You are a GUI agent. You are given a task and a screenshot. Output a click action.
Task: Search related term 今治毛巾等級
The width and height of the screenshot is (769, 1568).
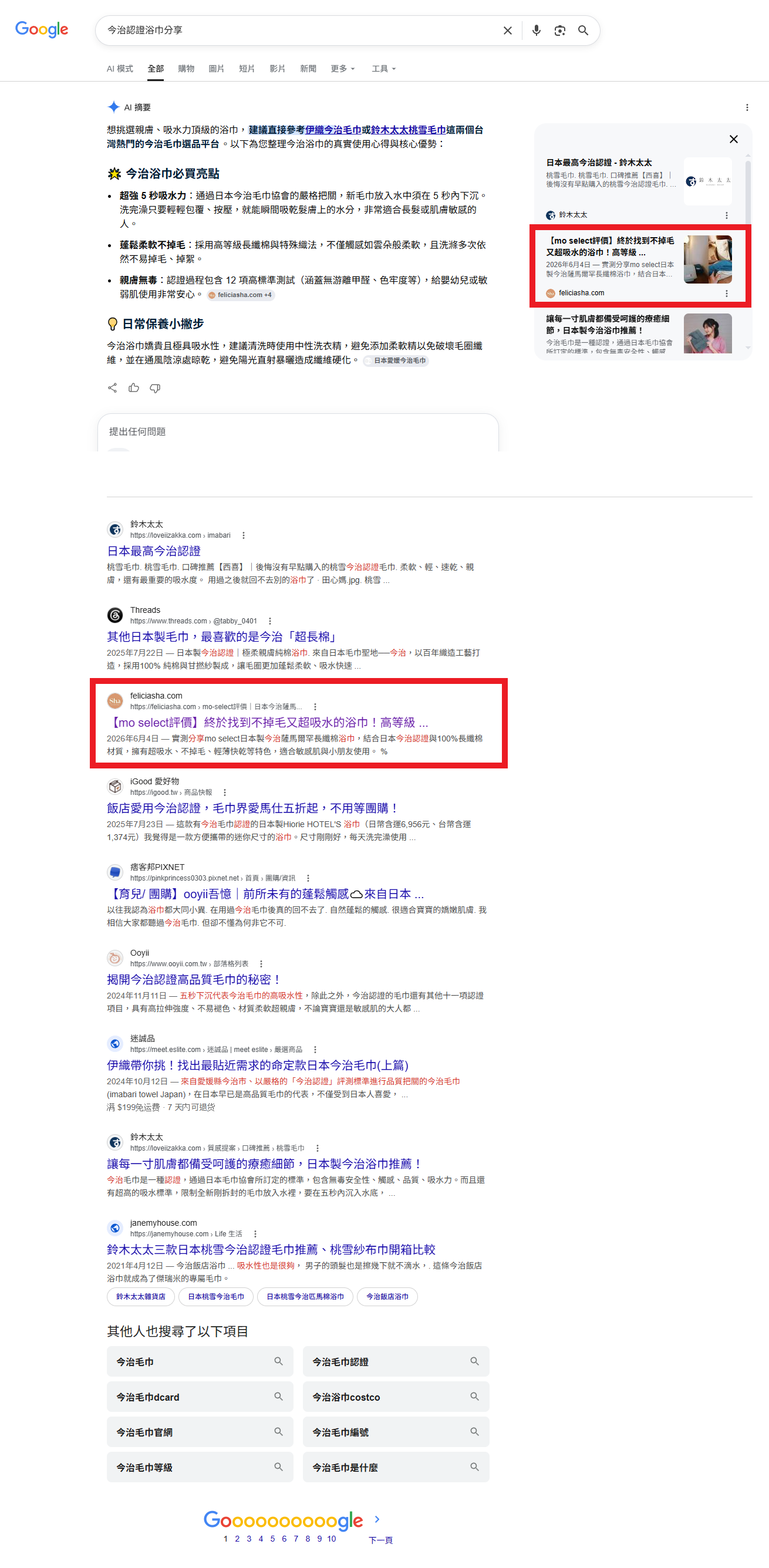tap(200, 1468)
